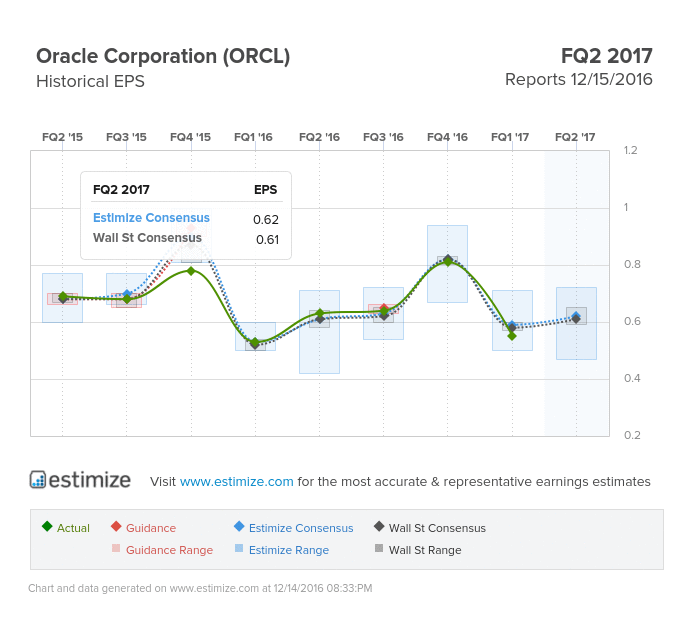The width and height of the screenshot is (685, 620).
Task: Click the red Guidance diamond legend icon
Action: (116, 526)
